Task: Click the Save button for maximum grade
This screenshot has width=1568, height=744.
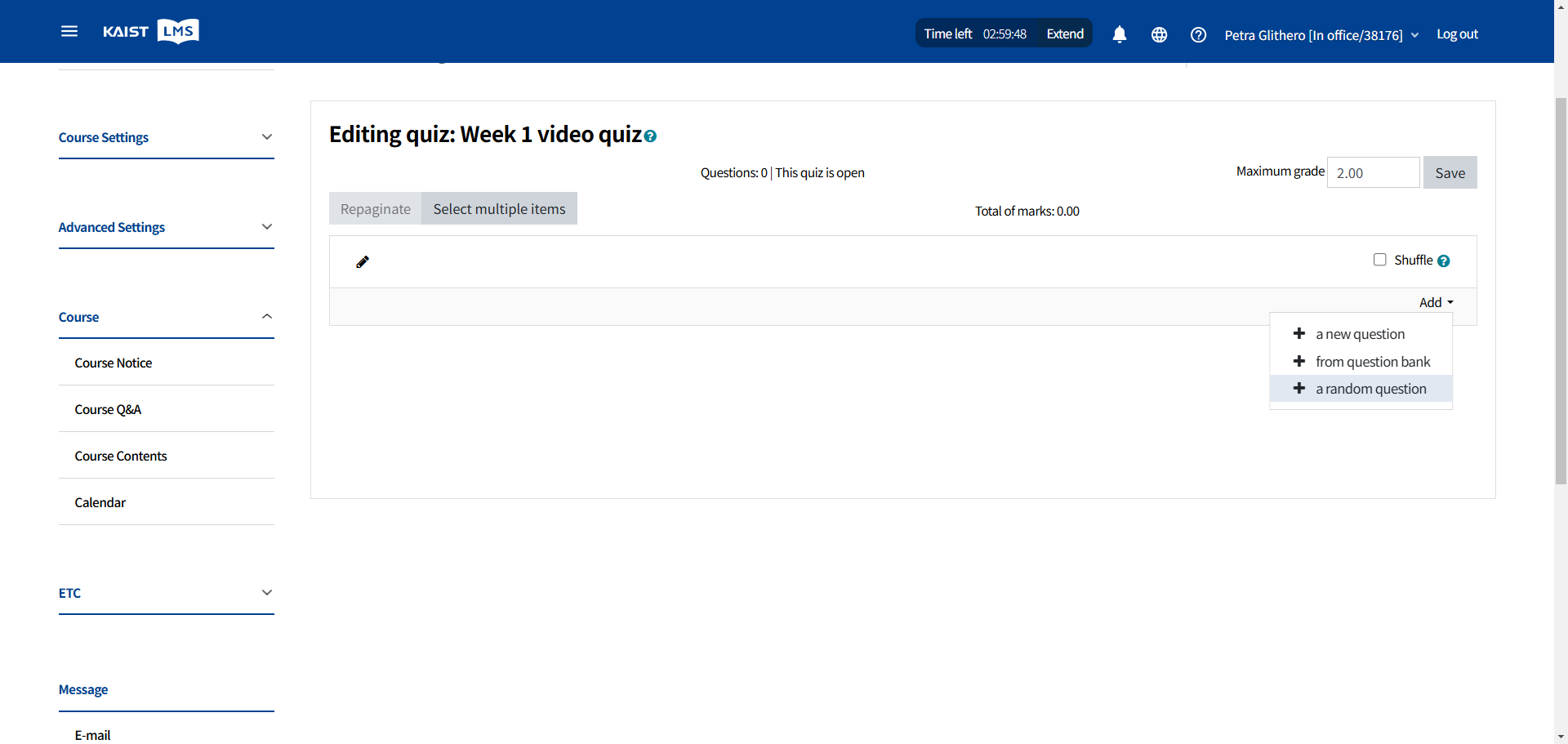Action: [1450, 173]
